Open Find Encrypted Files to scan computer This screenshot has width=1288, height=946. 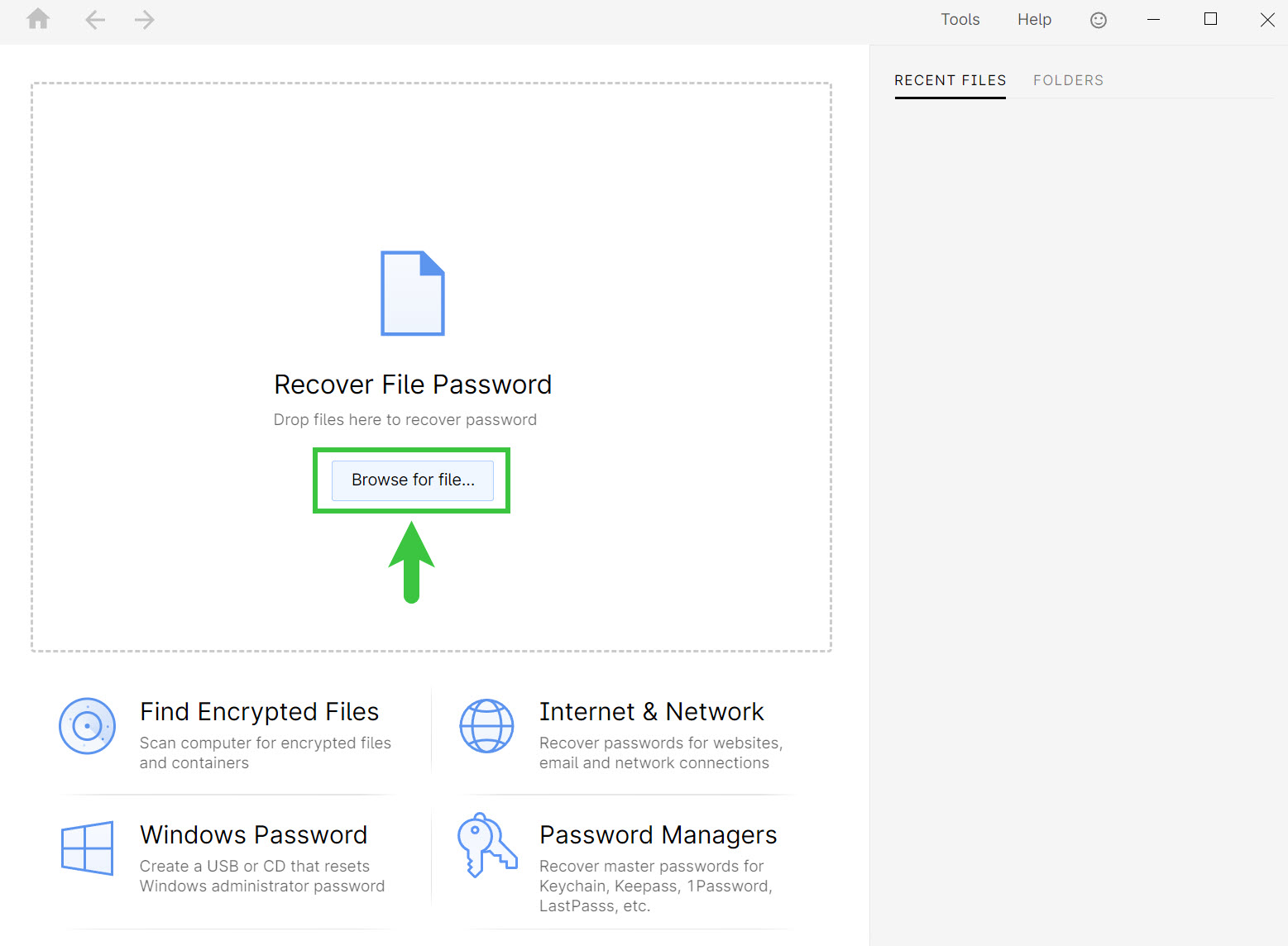[x=260, y=711]
